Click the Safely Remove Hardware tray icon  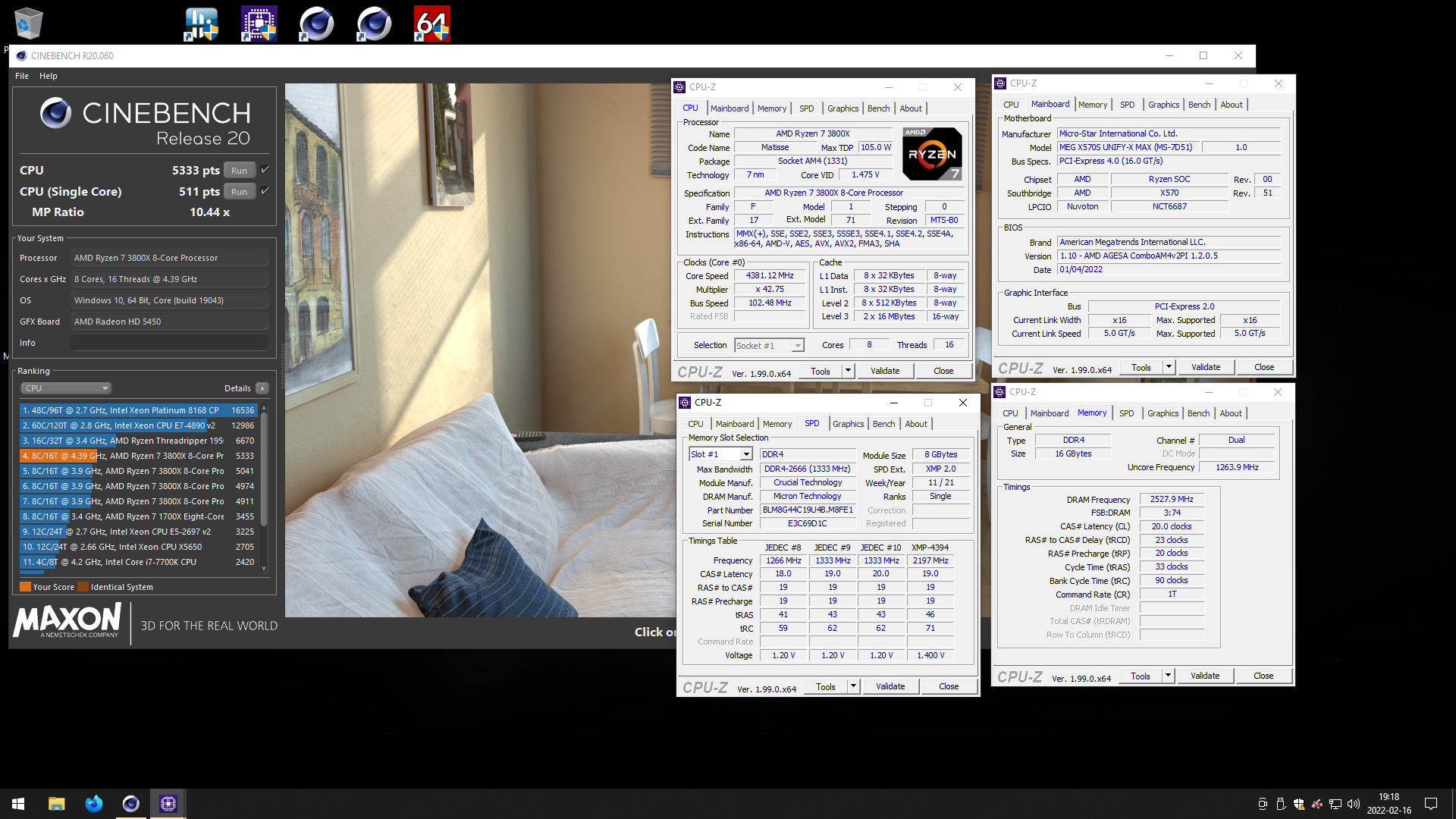coord(1281,804)
